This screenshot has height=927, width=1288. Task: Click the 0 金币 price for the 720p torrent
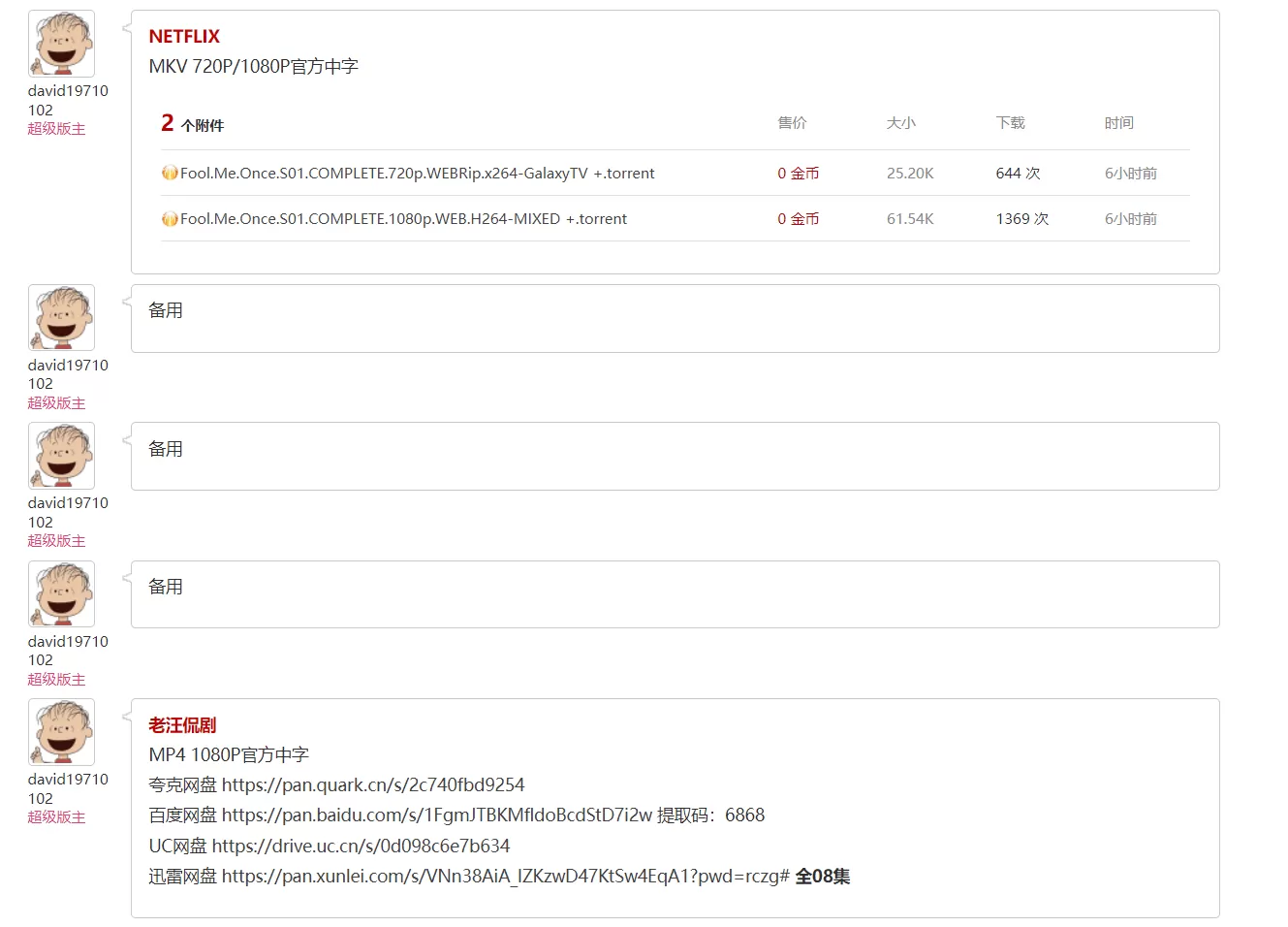click(798, 174)
